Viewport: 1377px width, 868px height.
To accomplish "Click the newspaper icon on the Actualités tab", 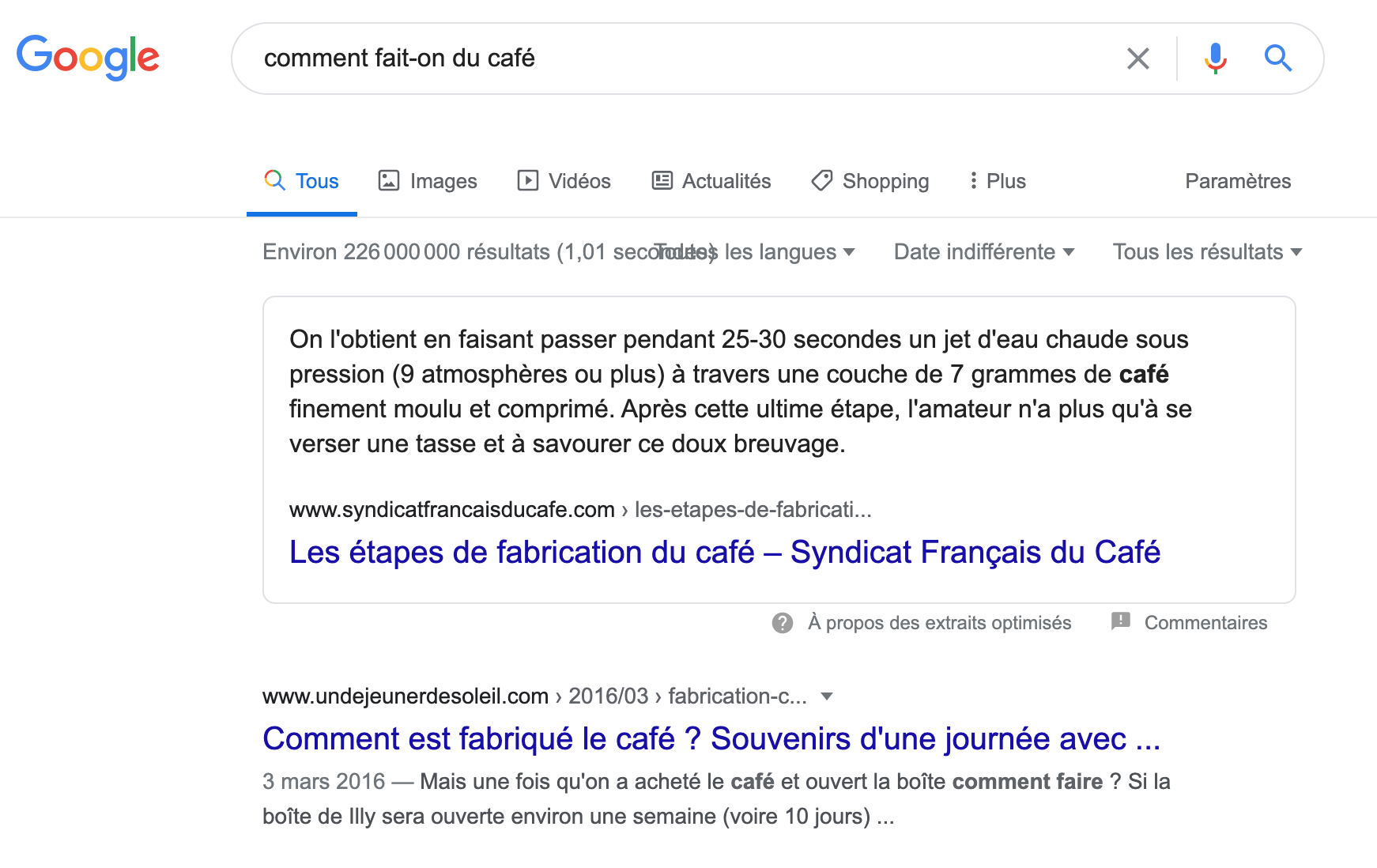I will coord(662,180).
